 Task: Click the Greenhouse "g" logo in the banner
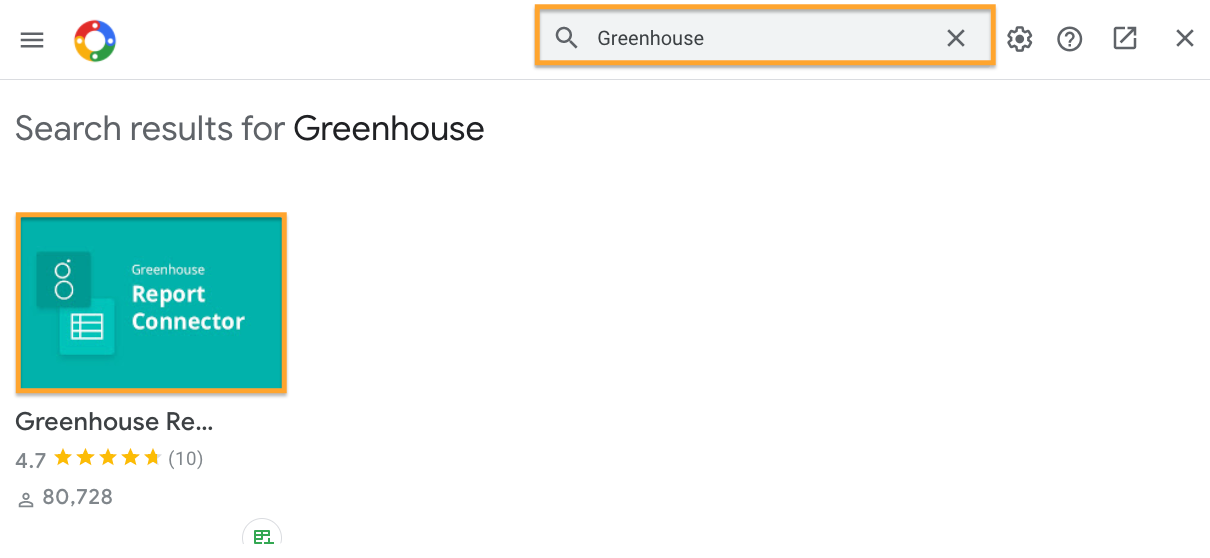pyautogui.click(x=64, y=279)
